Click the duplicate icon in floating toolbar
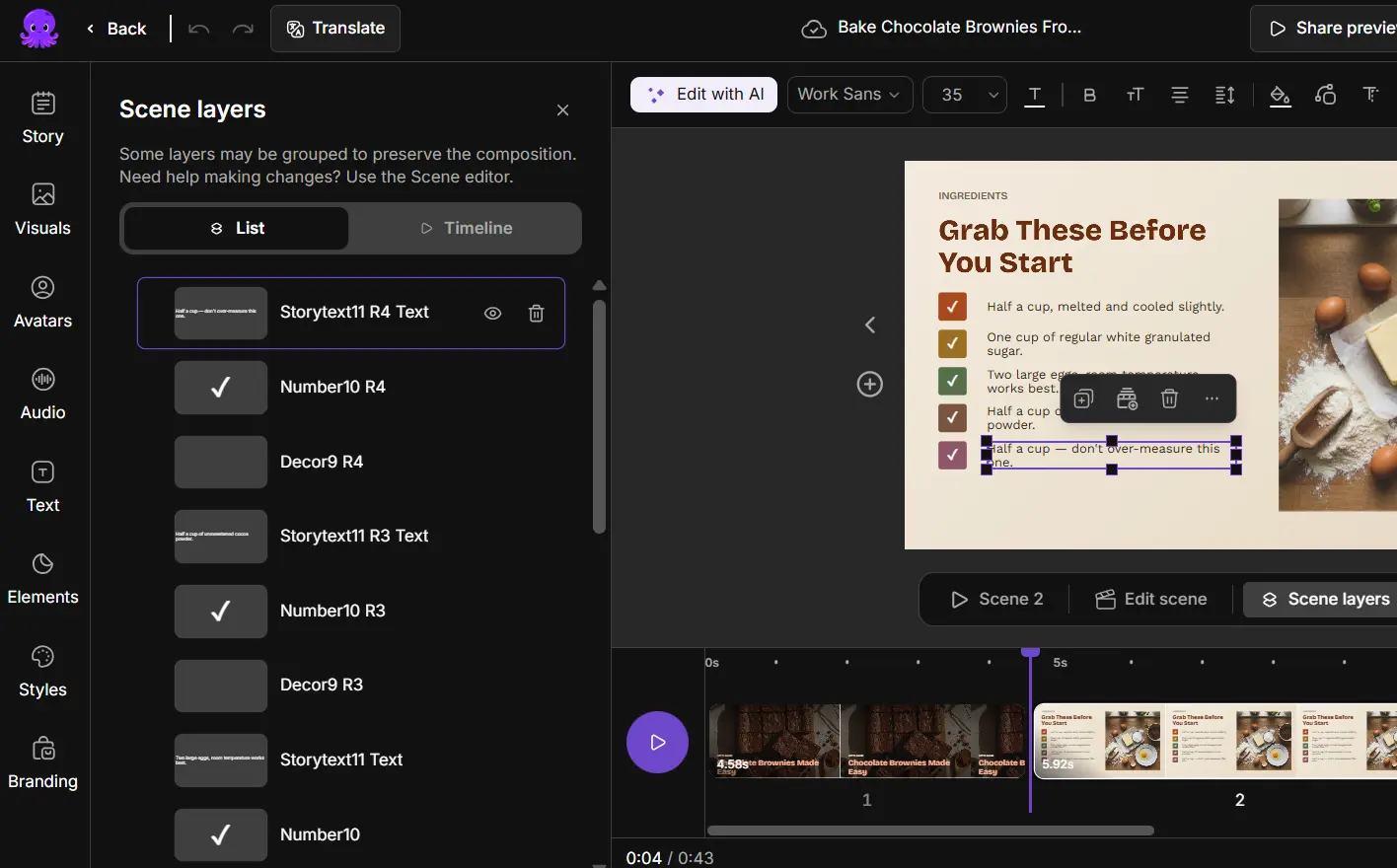This screenshot has width=1397, height=868. point(1083,398)
